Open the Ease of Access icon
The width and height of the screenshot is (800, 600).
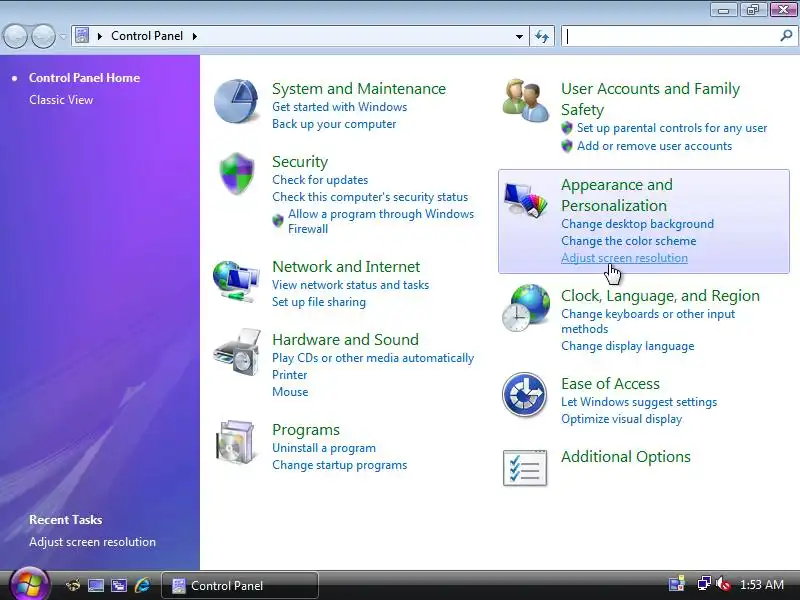pos(524,394)
